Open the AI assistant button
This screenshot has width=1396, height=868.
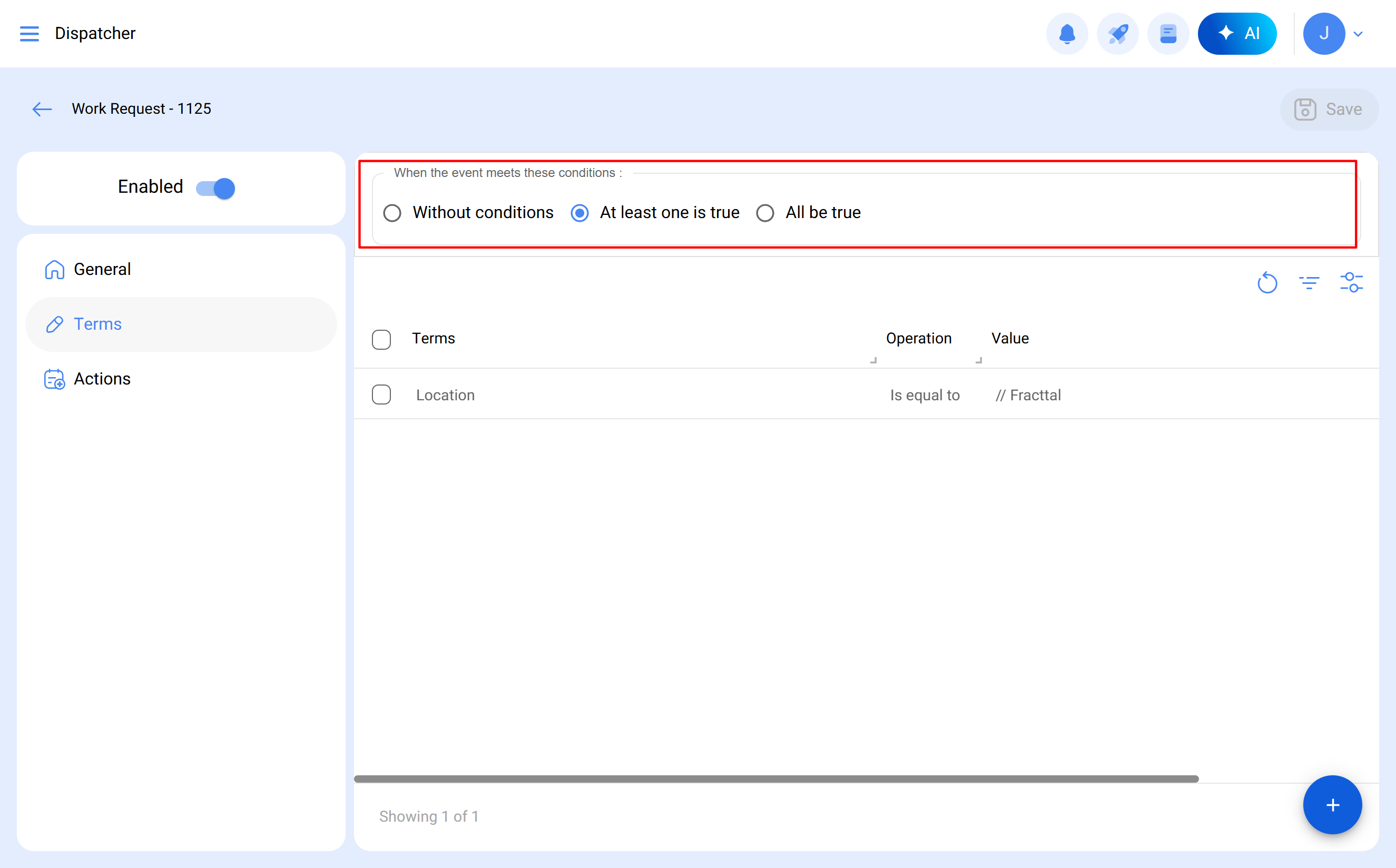click(1237, 33)
